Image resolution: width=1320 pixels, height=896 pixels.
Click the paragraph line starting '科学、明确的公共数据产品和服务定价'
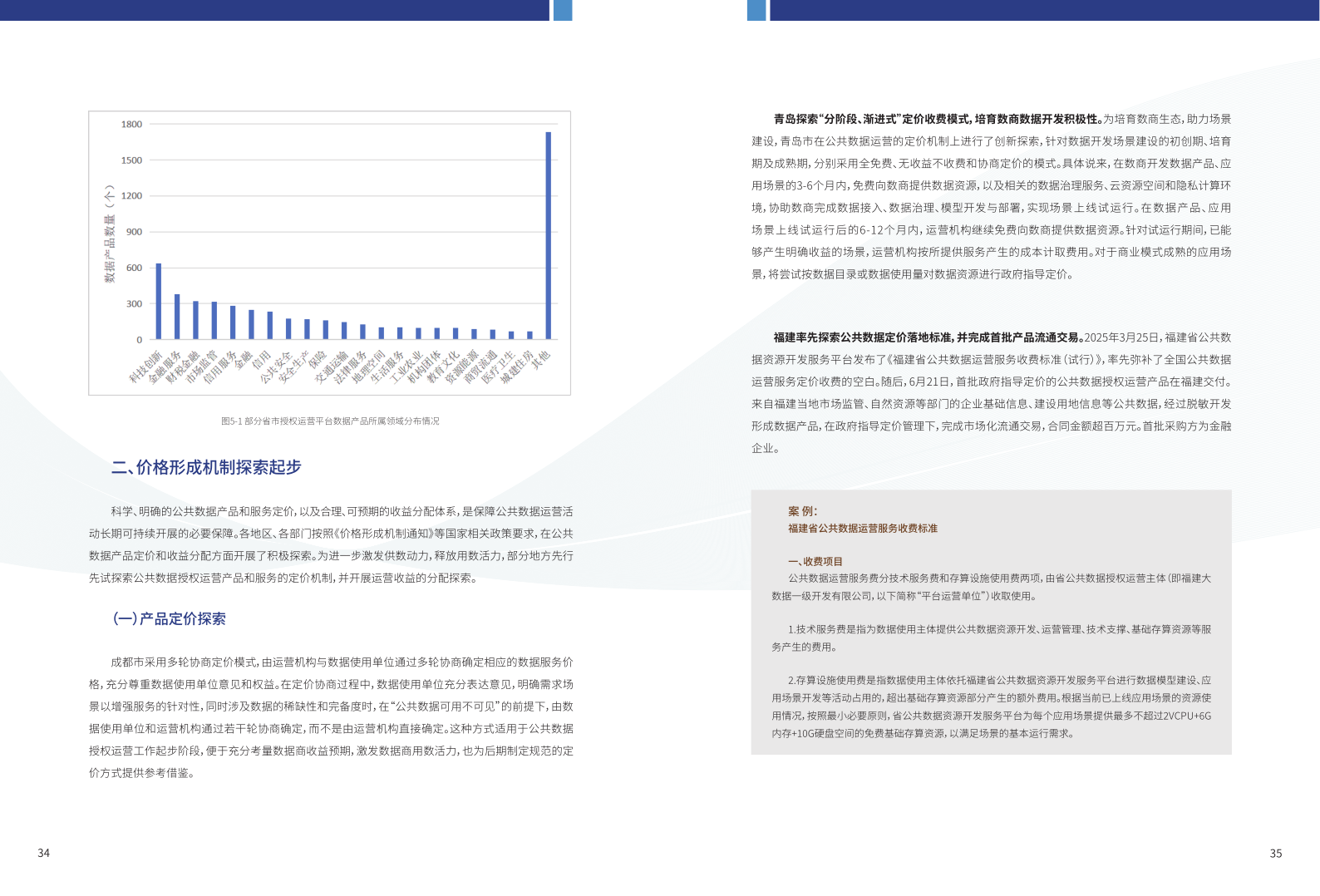pyautogui.click(x=342, y=511)
